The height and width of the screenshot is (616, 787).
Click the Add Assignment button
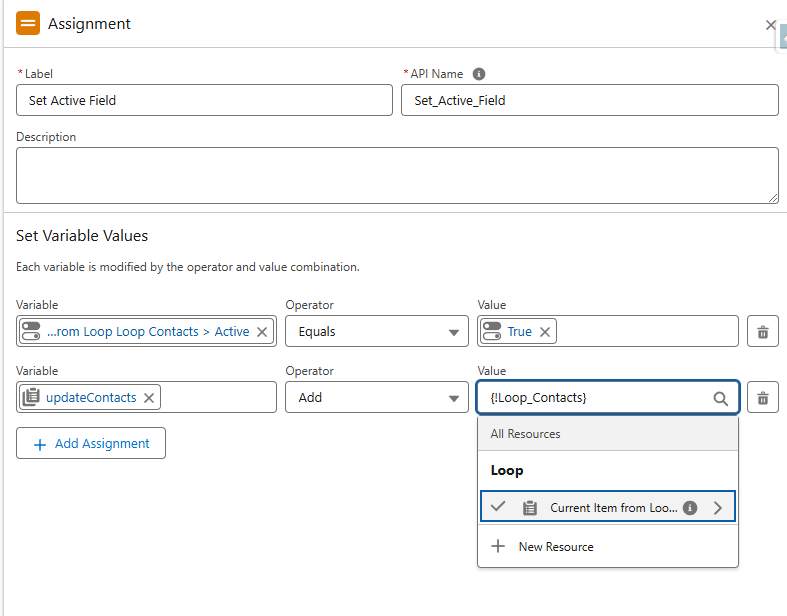pyautogui.click(x=91, y=443)
